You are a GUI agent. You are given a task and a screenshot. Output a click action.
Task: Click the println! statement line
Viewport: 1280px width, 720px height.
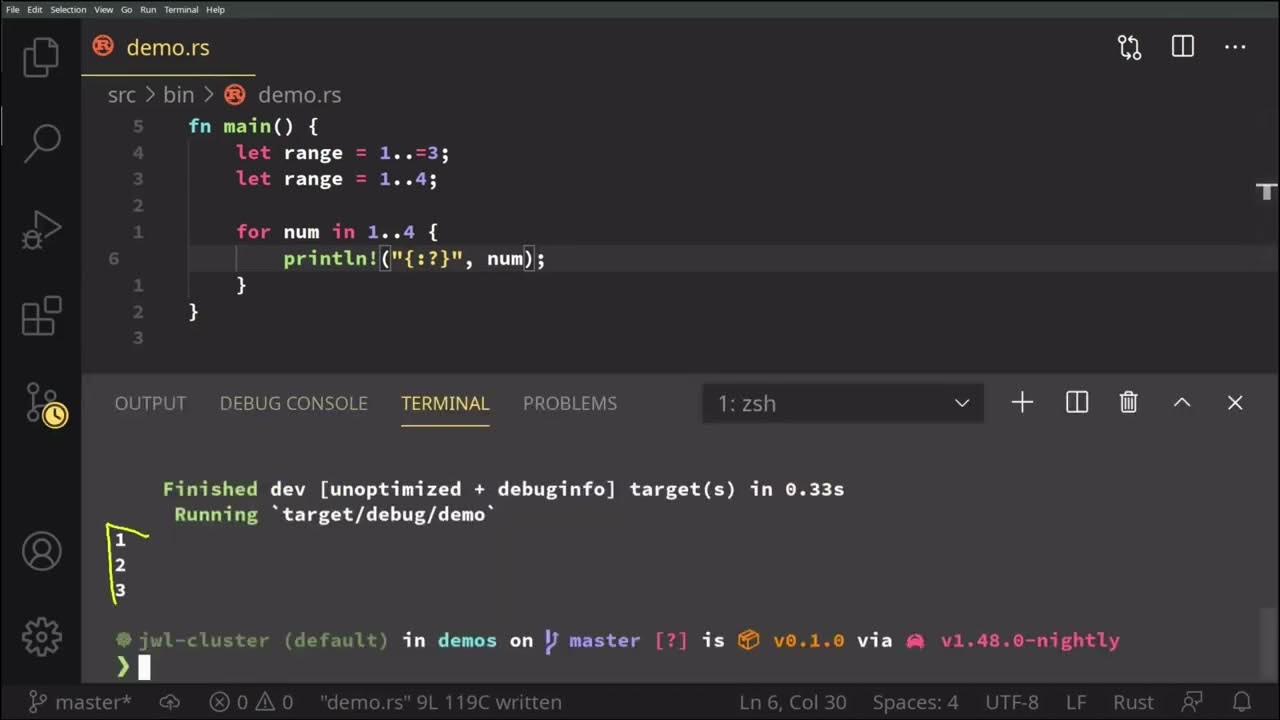pyautogui.click(x=414, y=259)
